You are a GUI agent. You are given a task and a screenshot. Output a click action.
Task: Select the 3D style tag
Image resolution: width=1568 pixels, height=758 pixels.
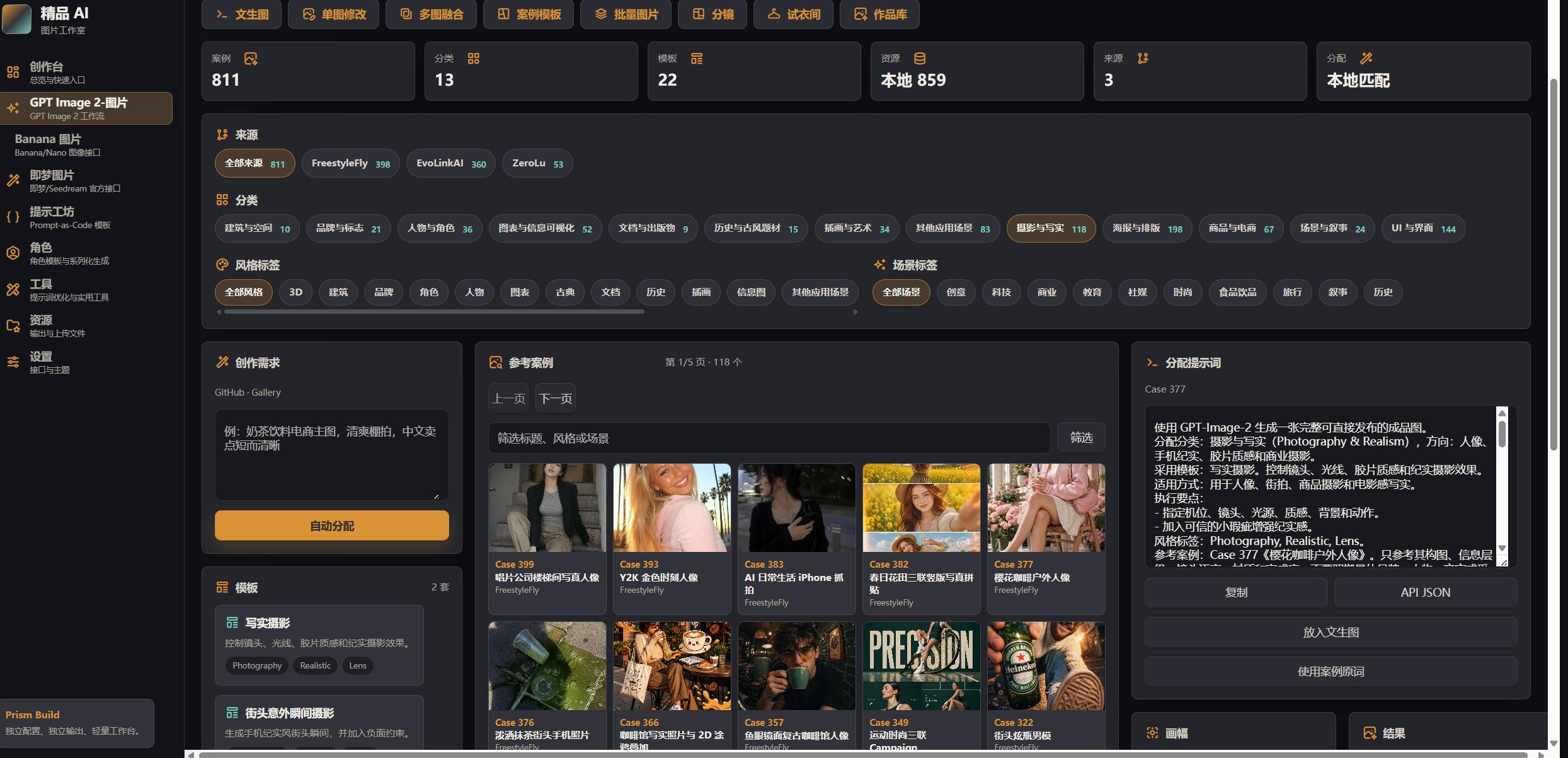(295, 292)
